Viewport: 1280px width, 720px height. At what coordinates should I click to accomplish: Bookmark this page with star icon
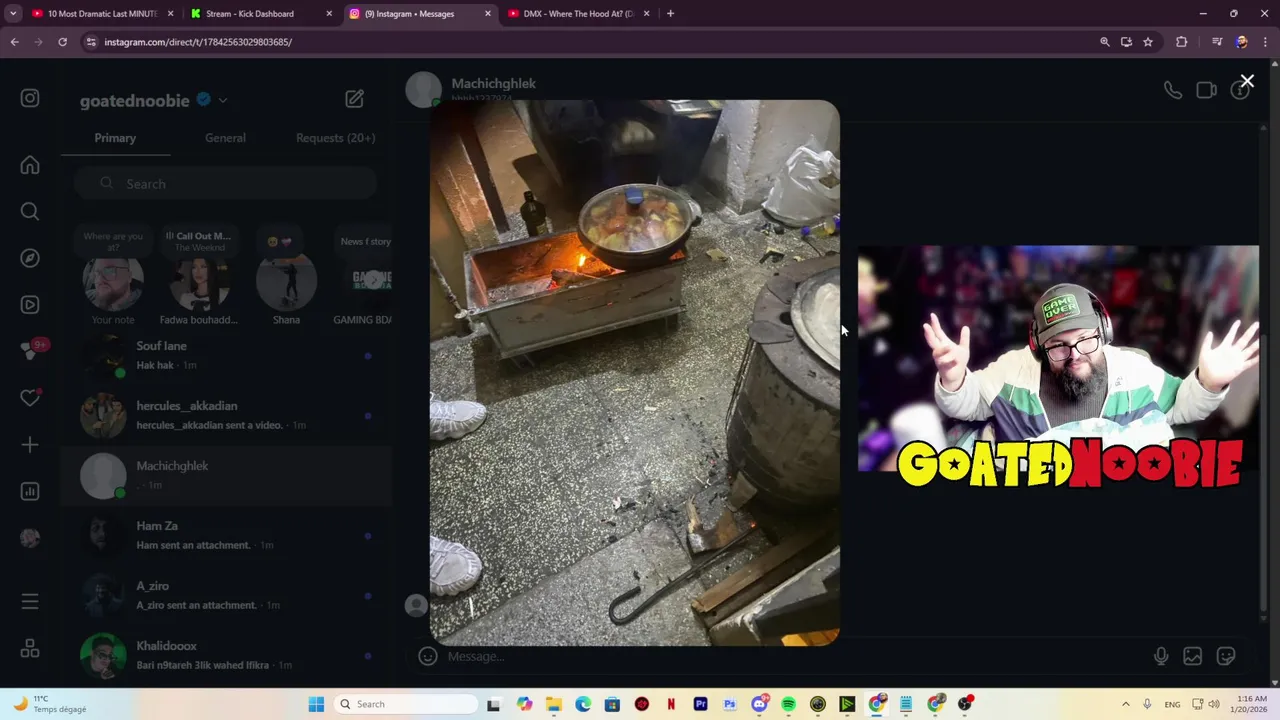[x=1148, y=42]
